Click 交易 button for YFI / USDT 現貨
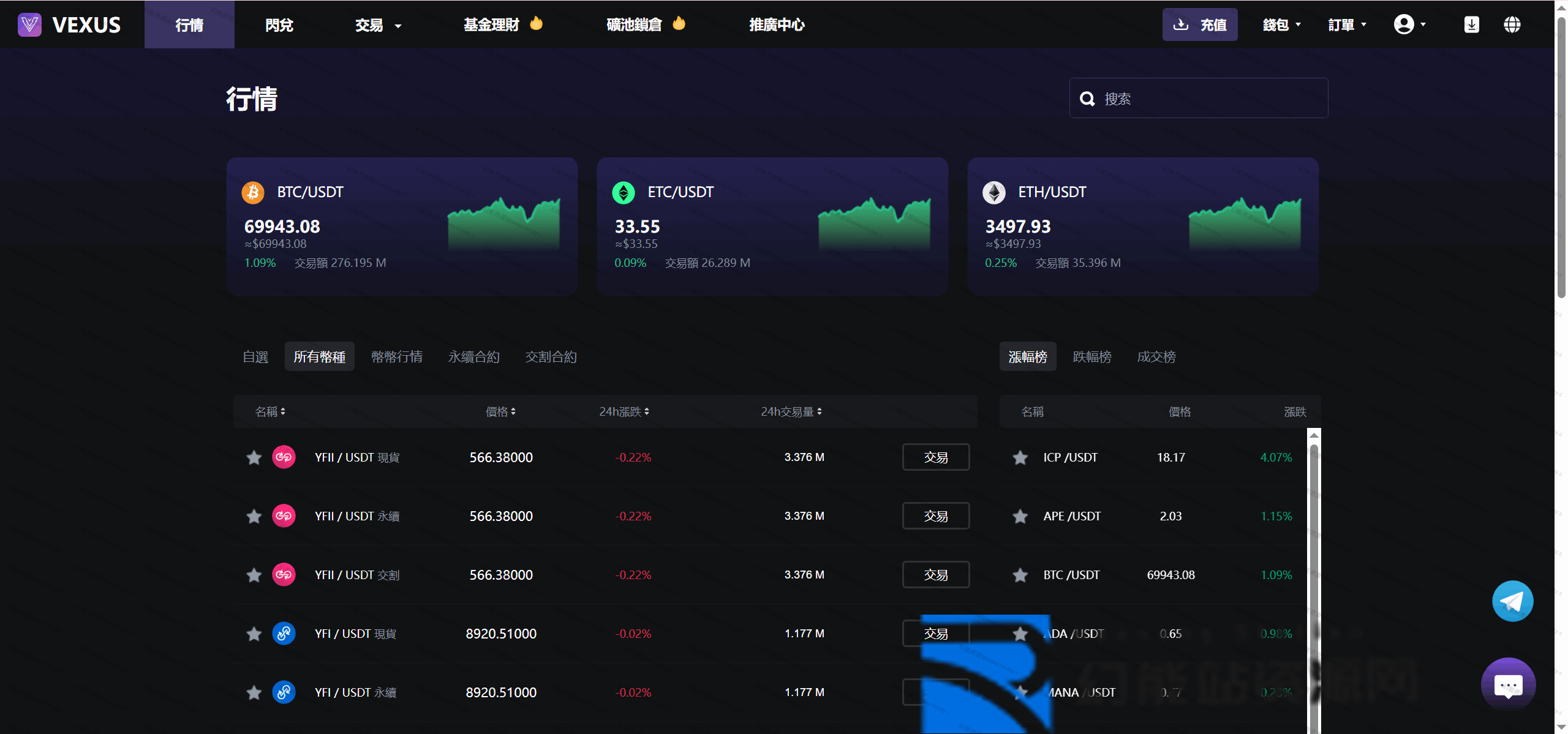Viewport: 1568px width, 734px height. pos(936,633)
